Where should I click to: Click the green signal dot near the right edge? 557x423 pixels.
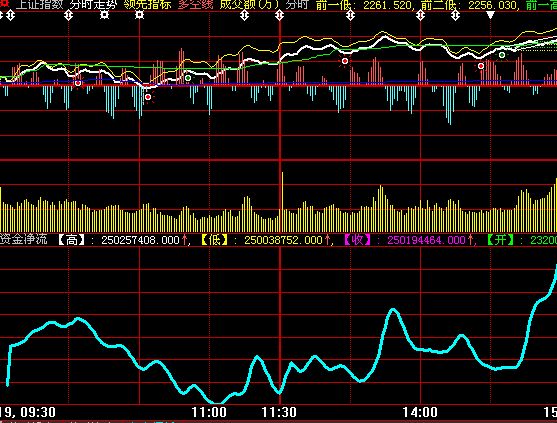tap(502, 55)
